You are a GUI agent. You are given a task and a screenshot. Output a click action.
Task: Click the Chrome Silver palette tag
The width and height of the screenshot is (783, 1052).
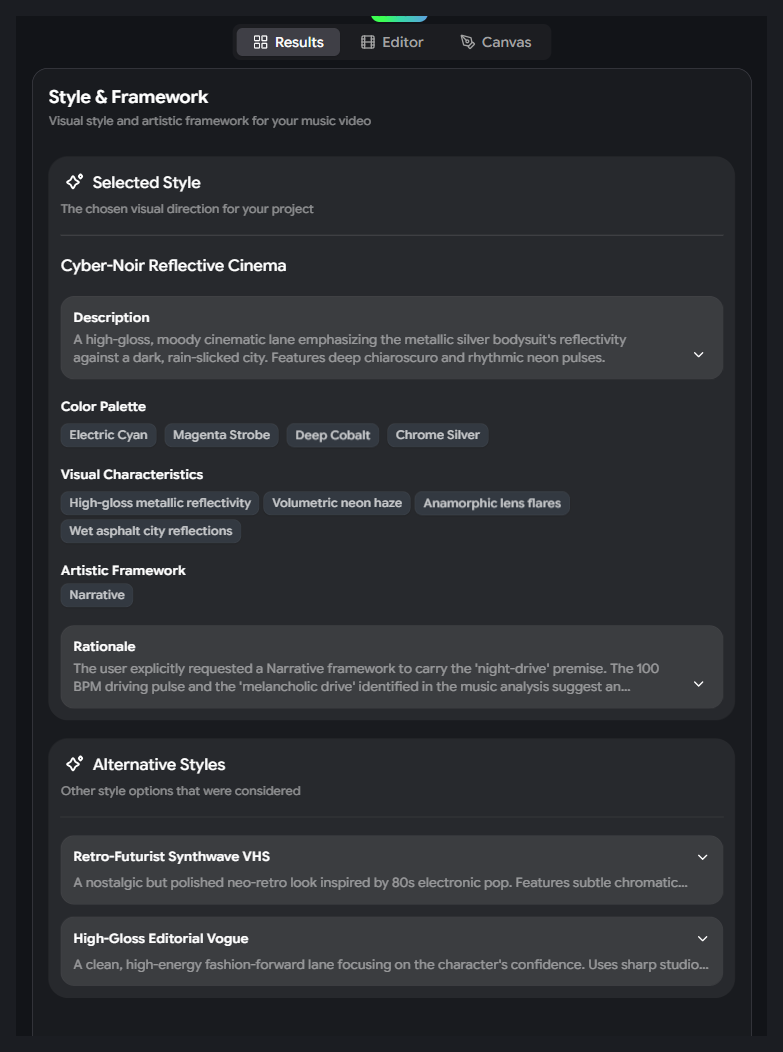(437, 435)
